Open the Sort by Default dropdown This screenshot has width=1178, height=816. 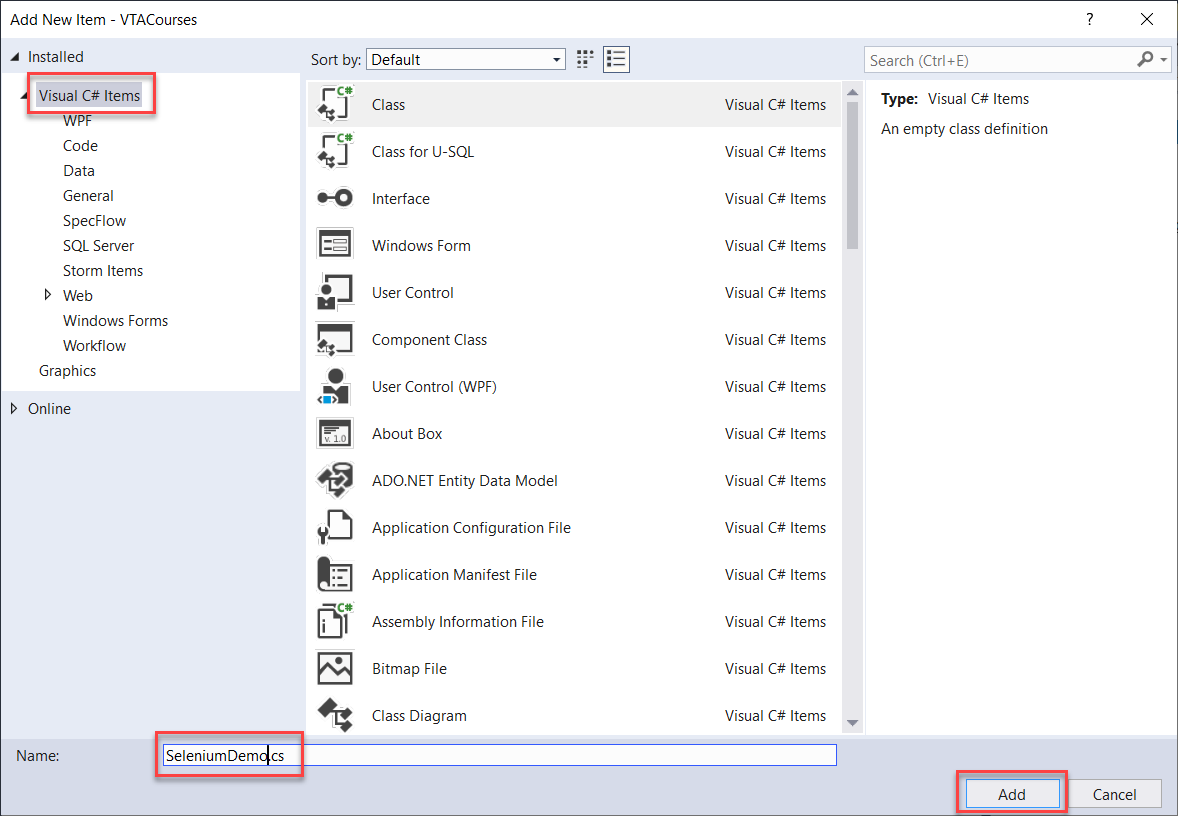pyautogui.click(x=466, y=59)
